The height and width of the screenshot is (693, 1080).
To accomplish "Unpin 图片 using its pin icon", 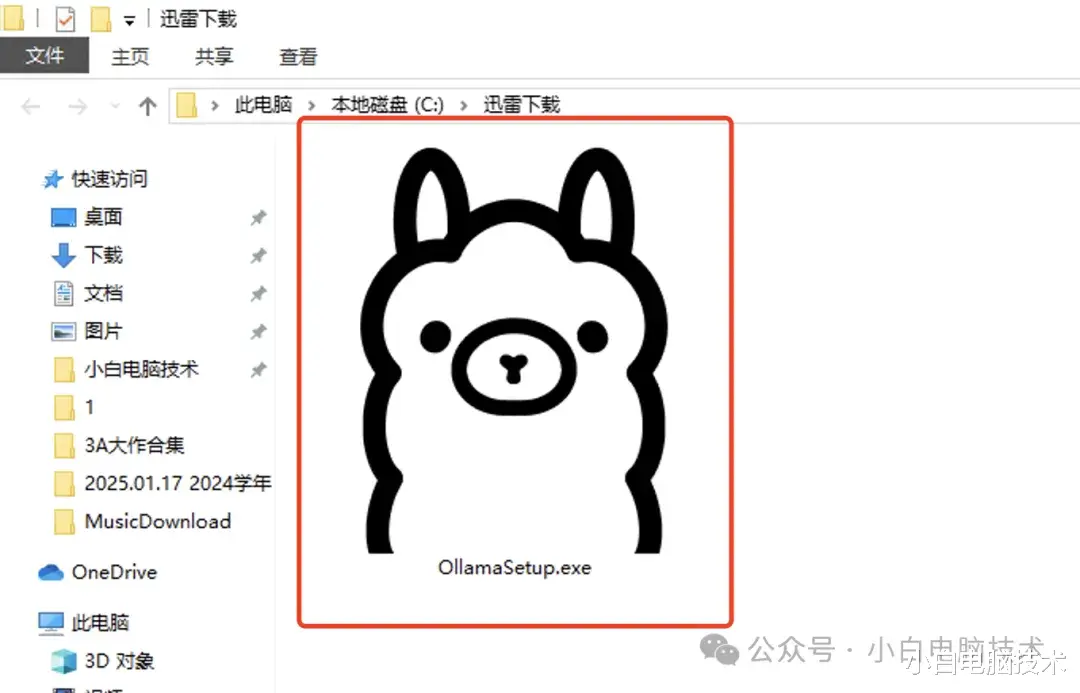I will (x=258, y=331).
